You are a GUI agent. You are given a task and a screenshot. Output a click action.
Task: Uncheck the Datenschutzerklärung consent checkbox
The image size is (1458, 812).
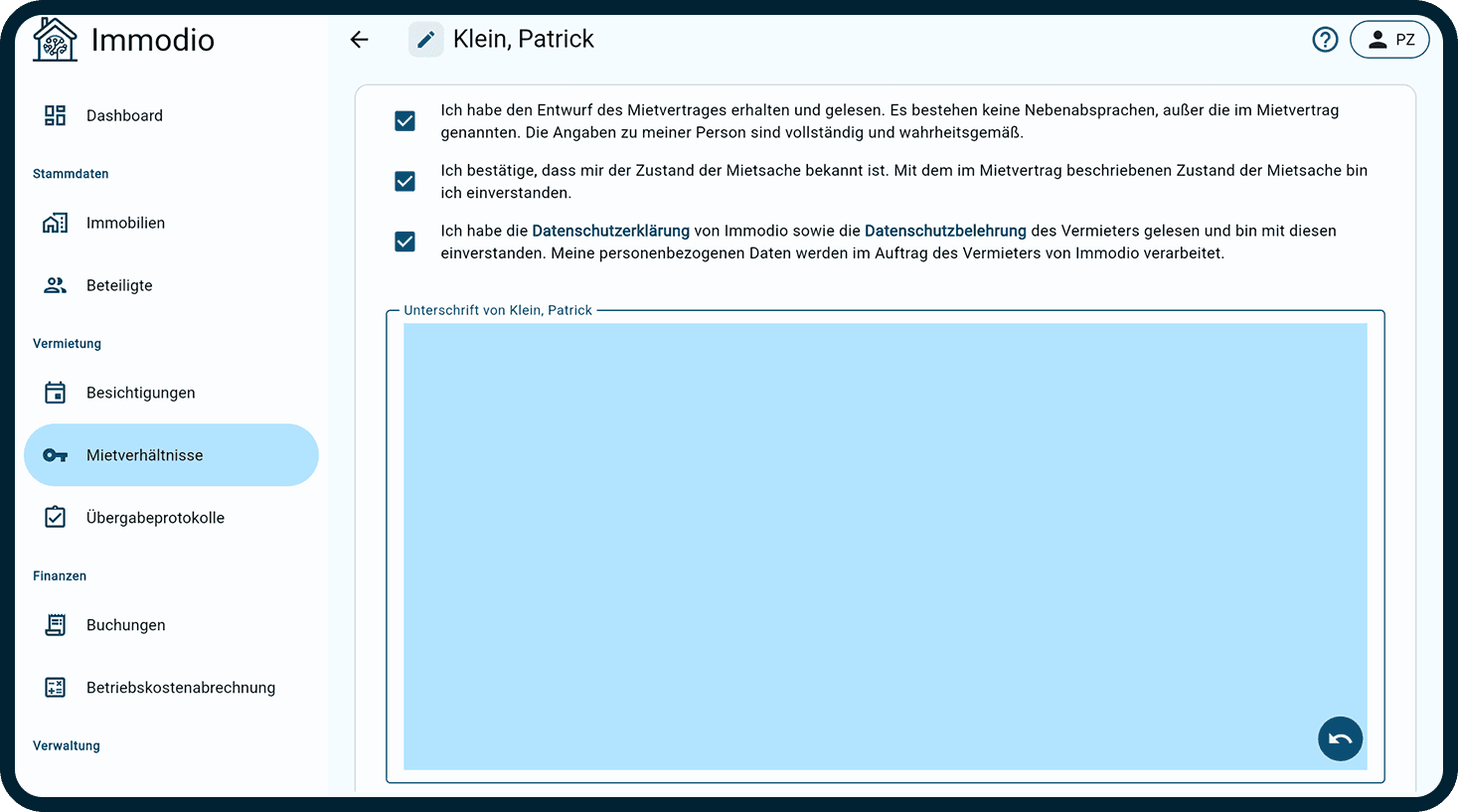coord(405,242)
